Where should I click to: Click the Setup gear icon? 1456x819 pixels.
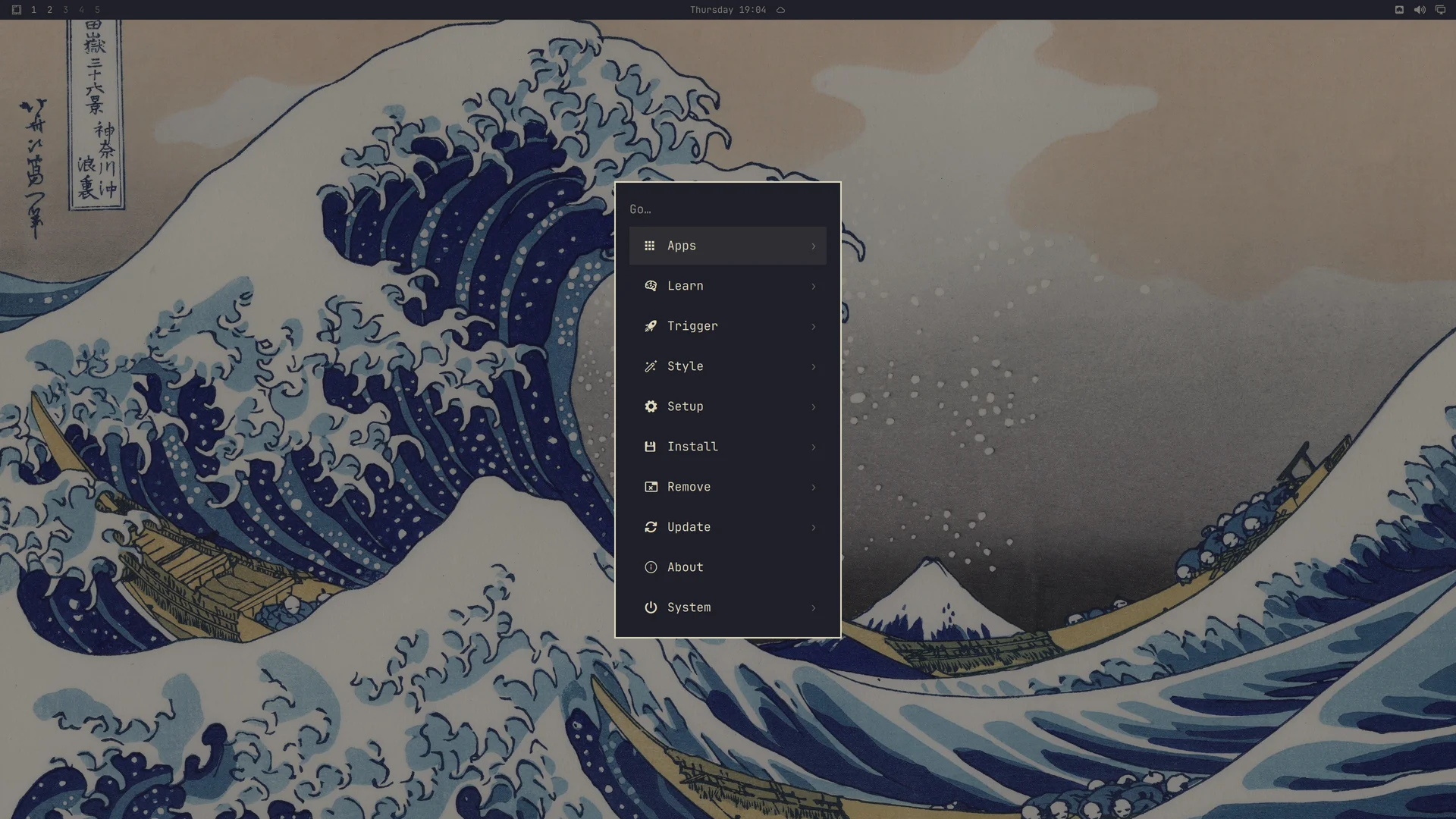point(651,406)
